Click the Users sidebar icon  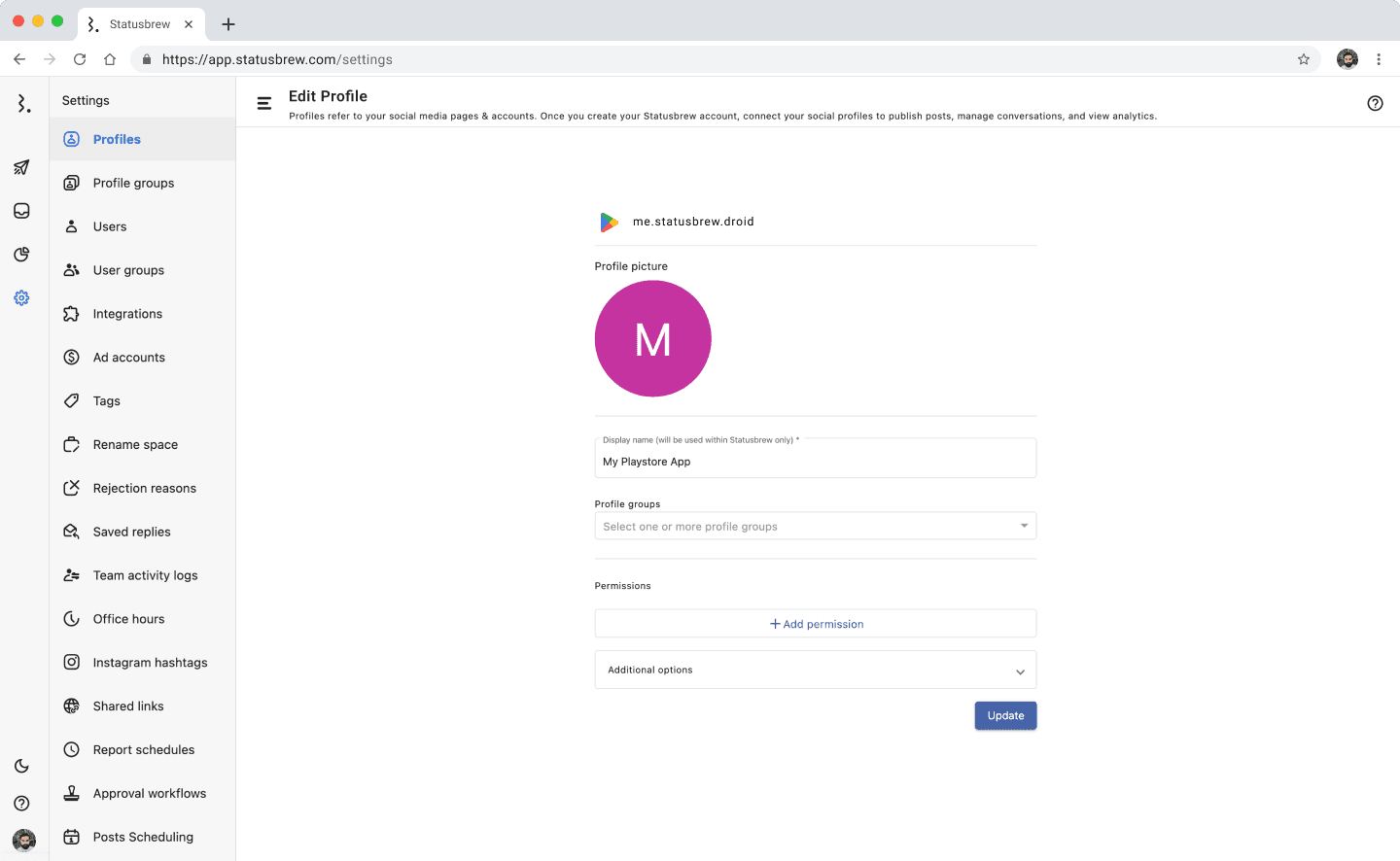coord(72,226)
